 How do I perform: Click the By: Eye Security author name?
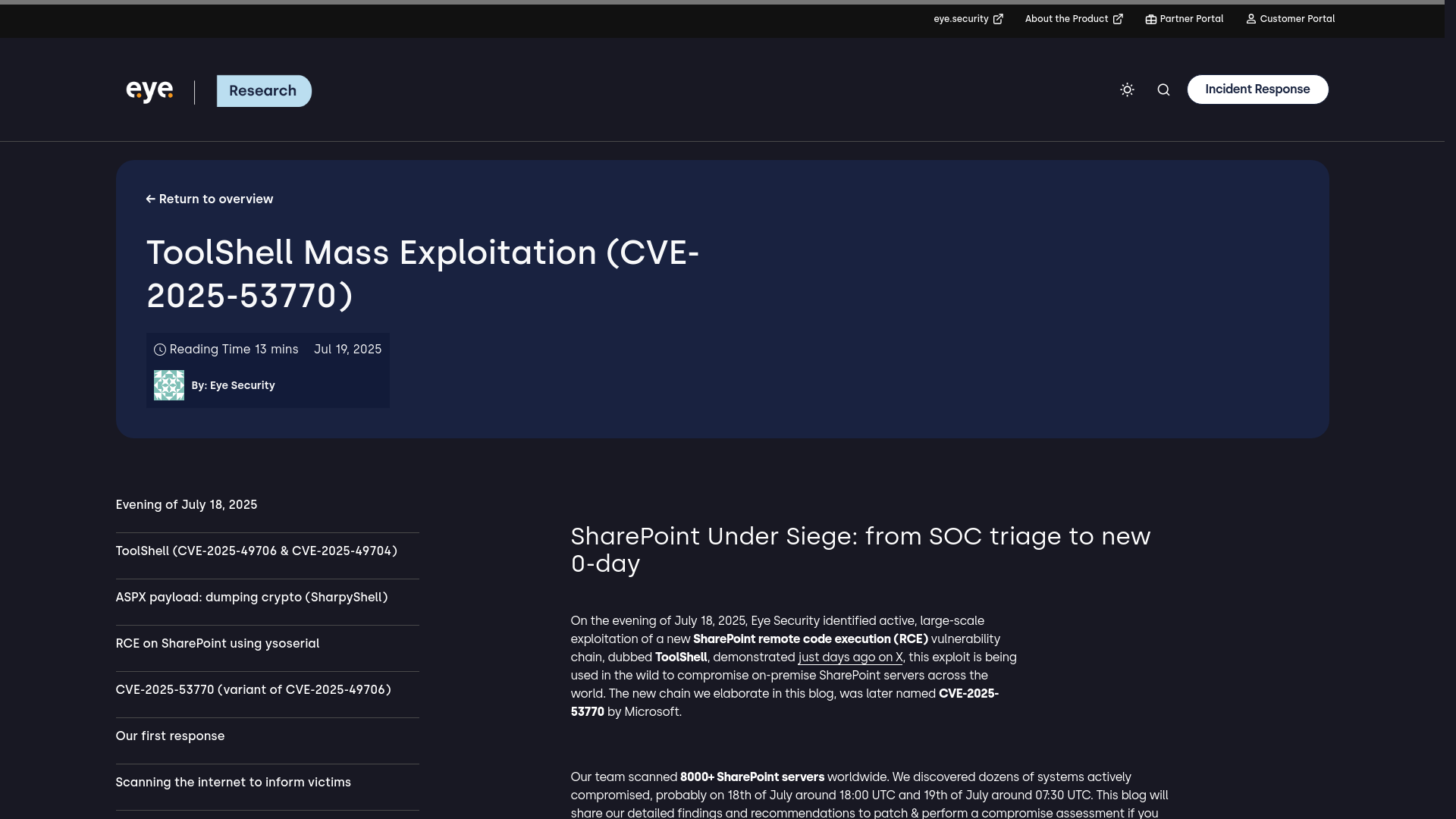[233, 385]
